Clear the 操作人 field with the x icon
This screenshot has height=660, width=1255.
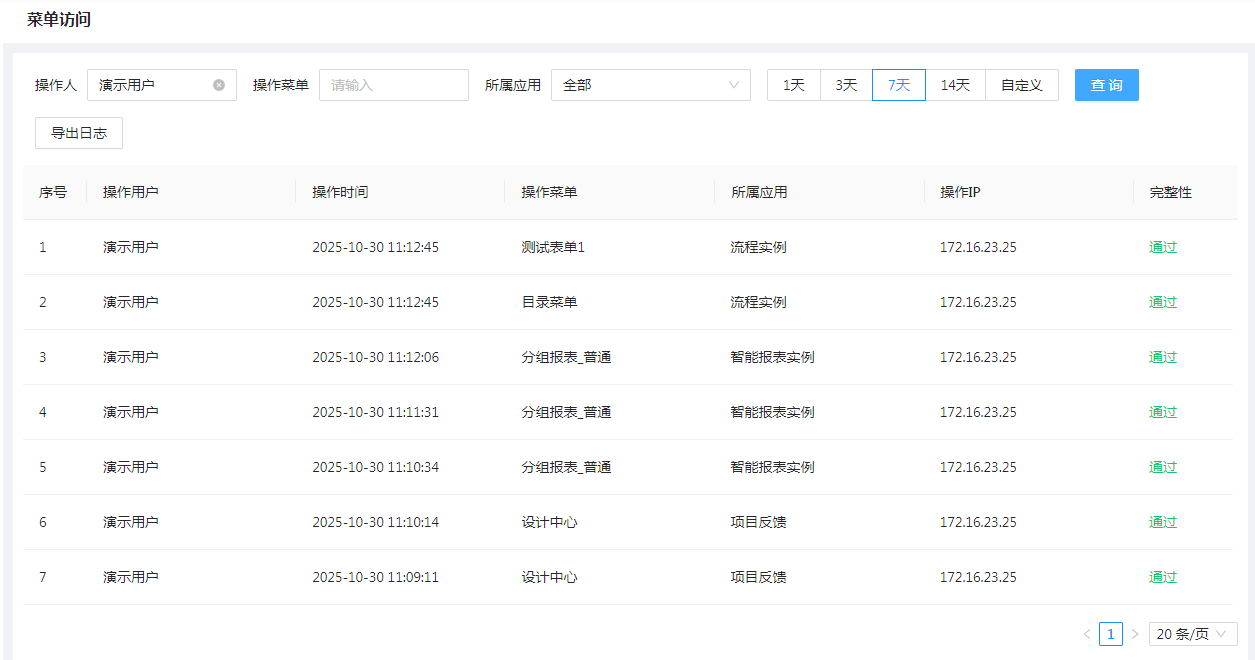pyautogui.click(x=219, y=85)
